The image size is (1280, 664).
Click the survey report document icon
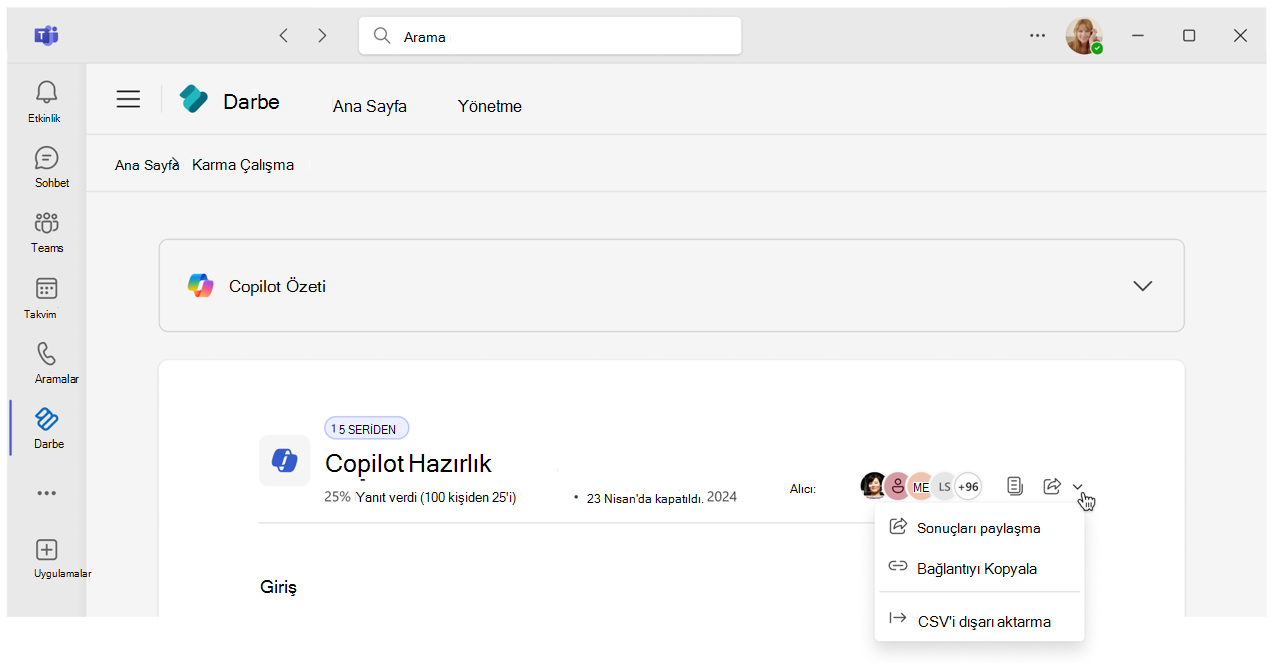click(x=1015, y=486)
